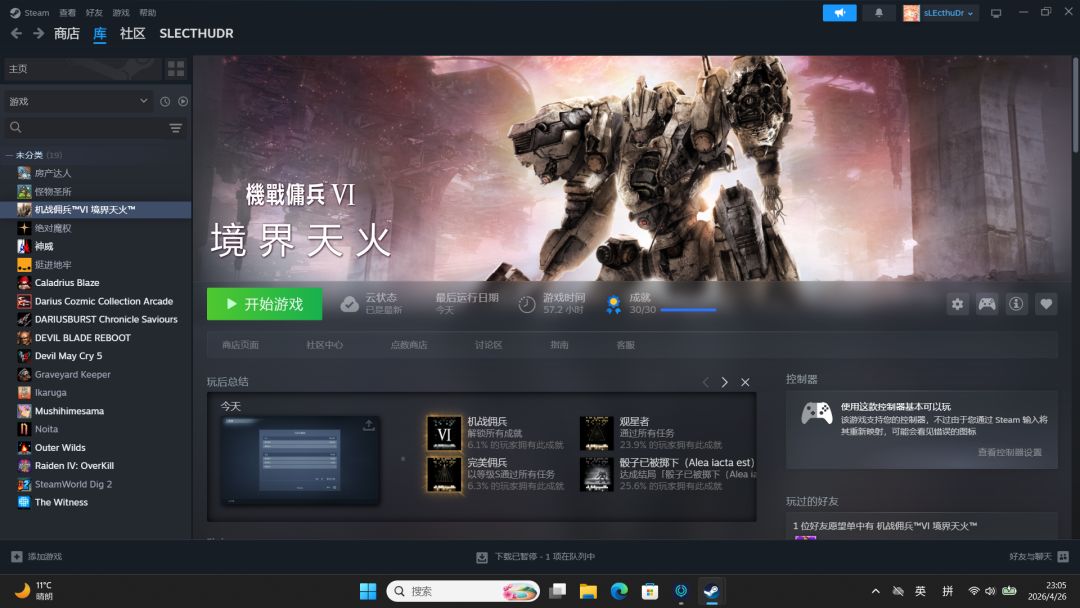This screenshot has height=608, width=1080.
Task: Open the 查看 menu
Action: (x=67, y=12)
